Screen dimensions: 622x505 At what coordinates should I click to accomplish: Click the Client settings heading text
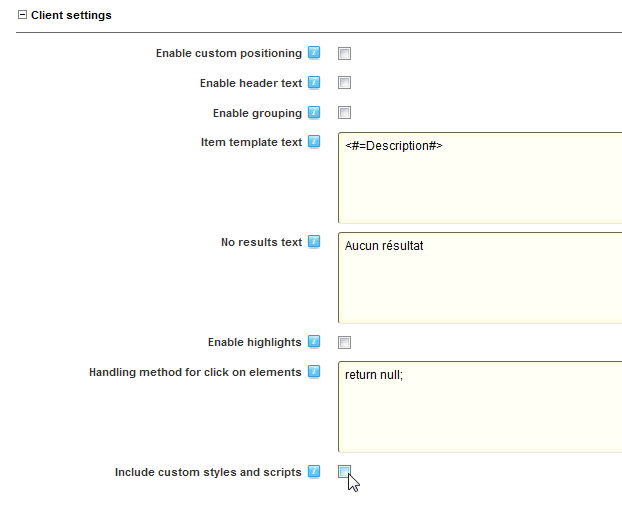pos(71,15)
